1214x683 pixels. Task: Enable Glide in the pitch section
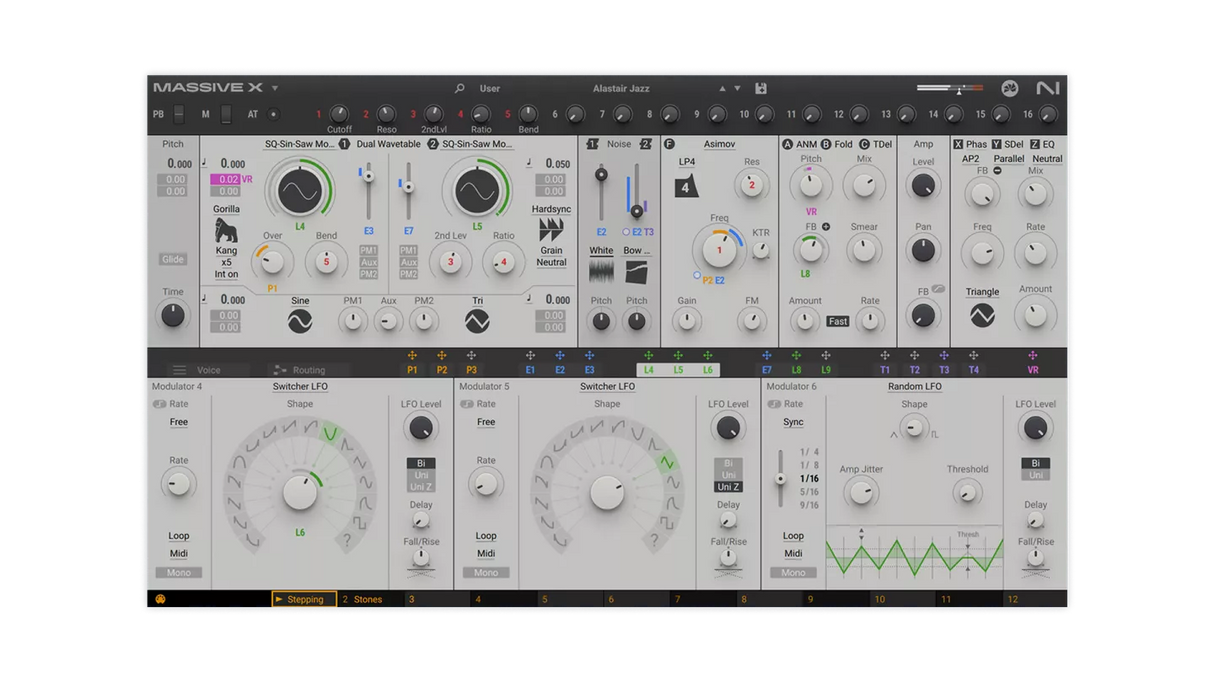(x=171, y=258)
